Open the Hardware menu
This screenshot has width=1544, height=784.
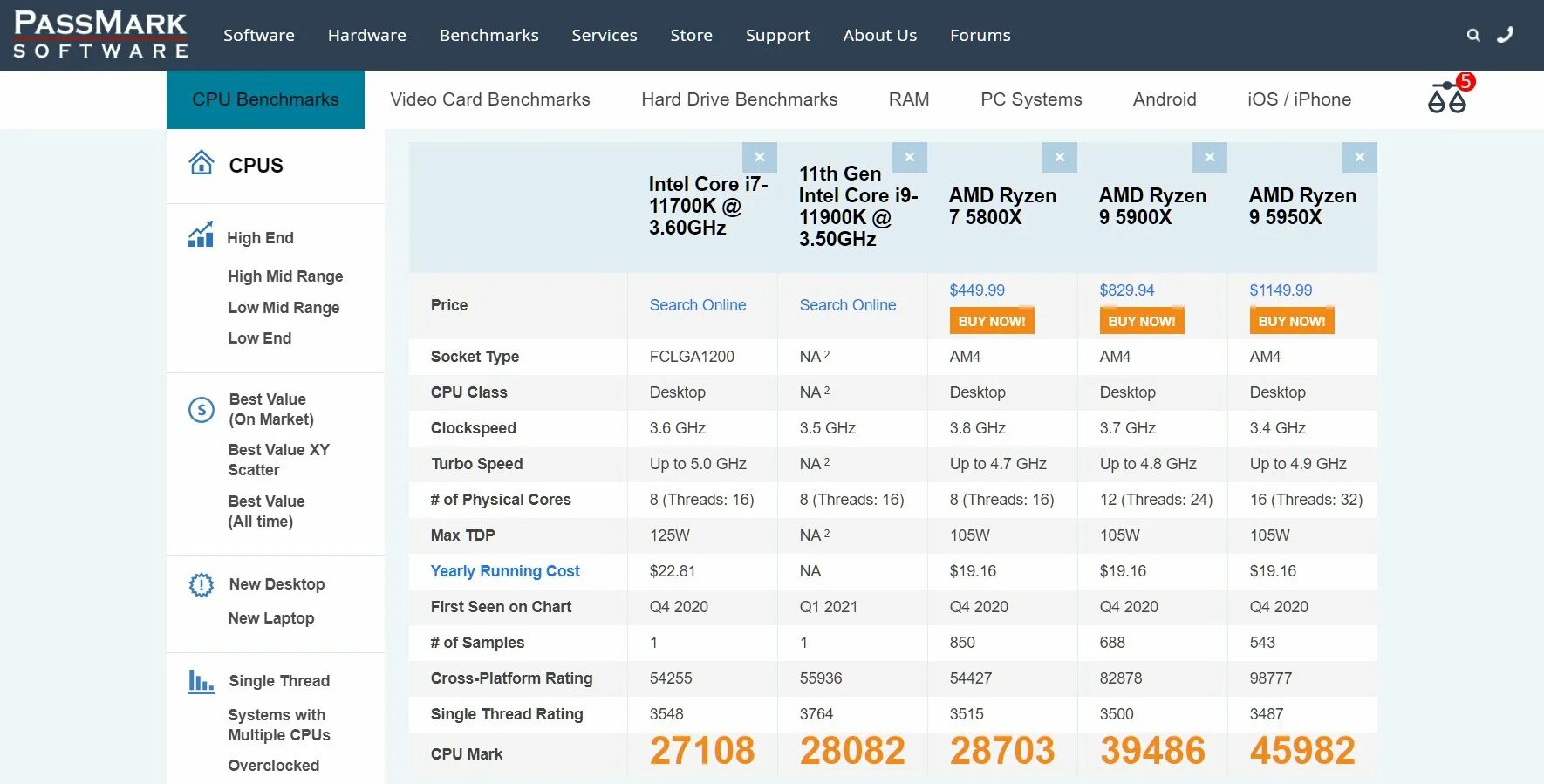[367, 35]
